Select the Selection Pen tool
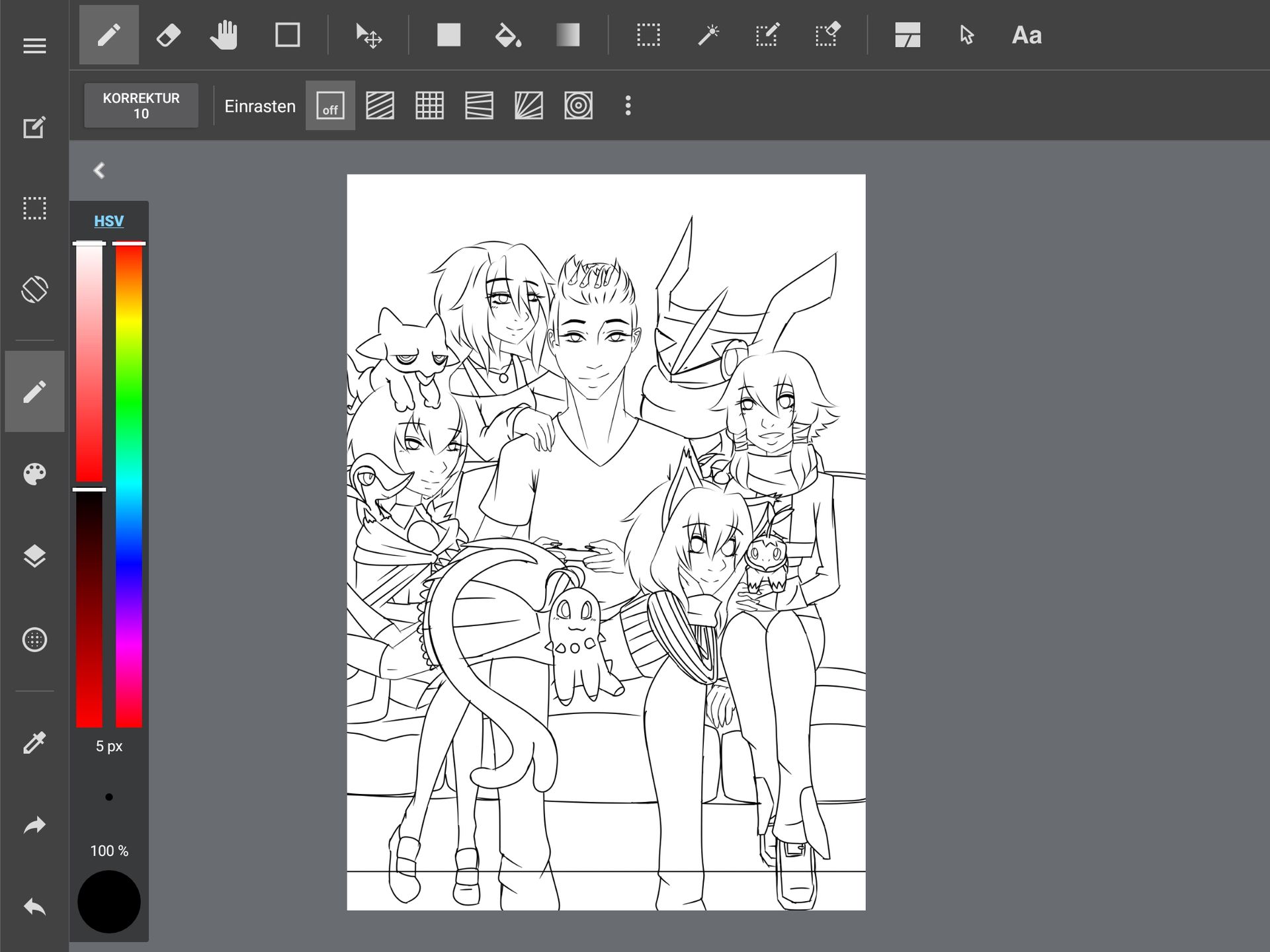 click(x=767, y=35)
